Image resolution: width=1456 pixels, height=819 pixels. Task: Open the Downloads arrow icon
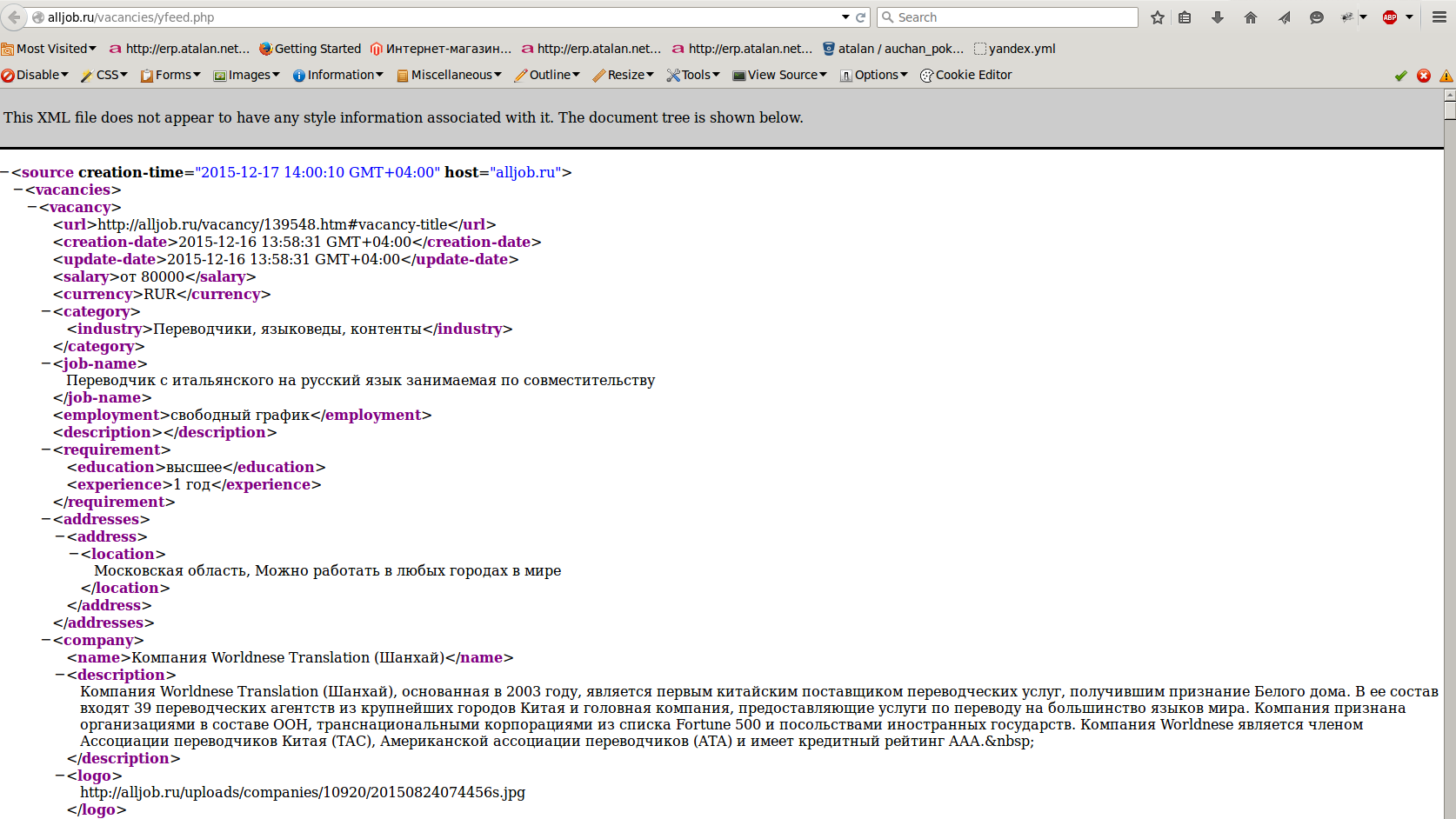pos(1218,17)
